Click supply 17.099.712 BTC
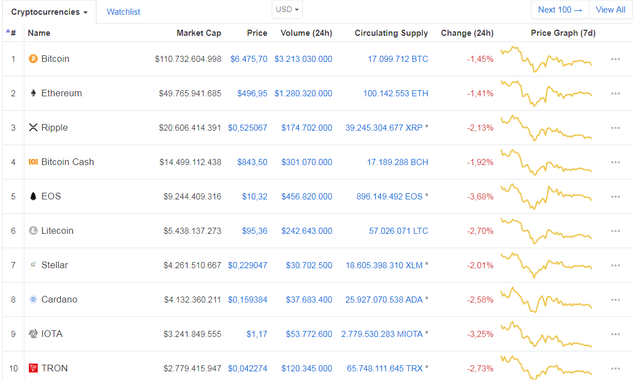Image resolution: width=640 pixels, height=380 pixels. [398, 59]
